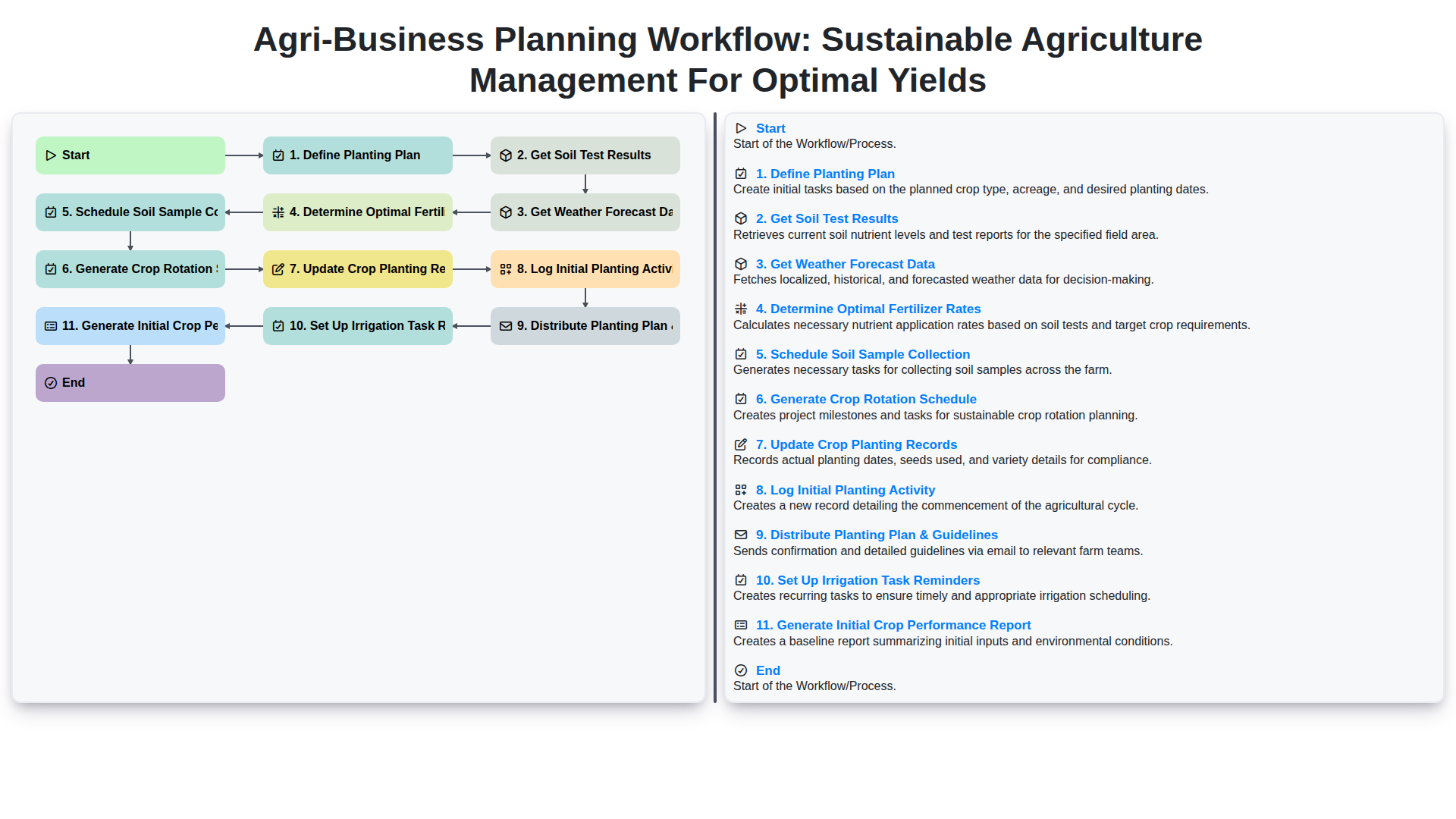The width and height of the screenshot is (1456, 819).
Task: Click the grid icon on Determine Optimal Fertilizer node
Action: point(278,212)
